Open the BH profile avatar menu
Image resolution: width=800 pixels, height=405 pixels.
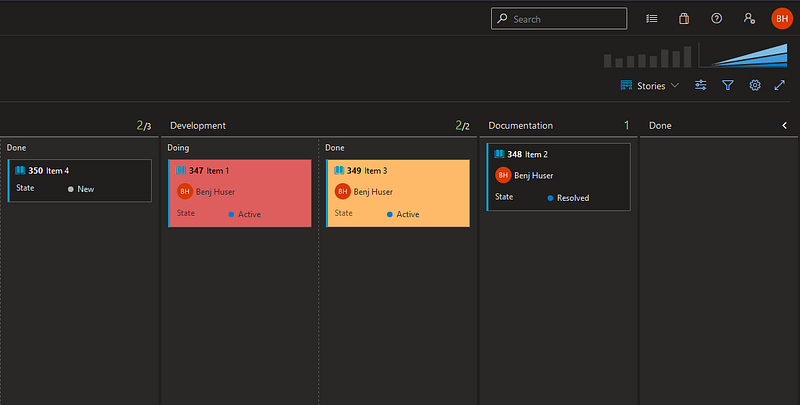(x=782, y=19)
